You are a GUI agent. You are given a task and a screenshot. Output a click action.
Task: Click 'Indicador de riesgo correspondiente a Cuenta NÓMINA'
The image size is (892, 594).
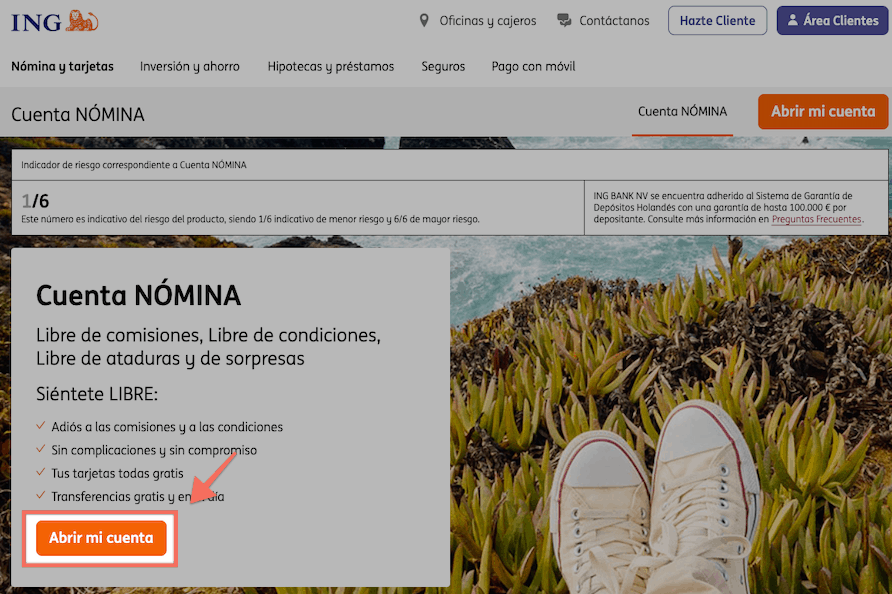pos(134,165)
